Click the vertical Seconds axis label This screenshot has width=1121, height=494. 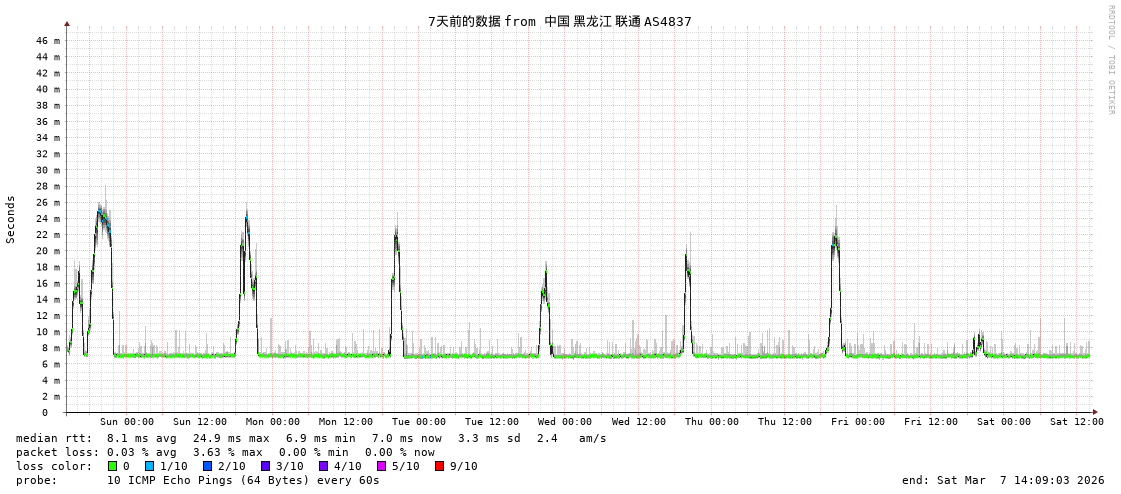click(x=11, y=219)
